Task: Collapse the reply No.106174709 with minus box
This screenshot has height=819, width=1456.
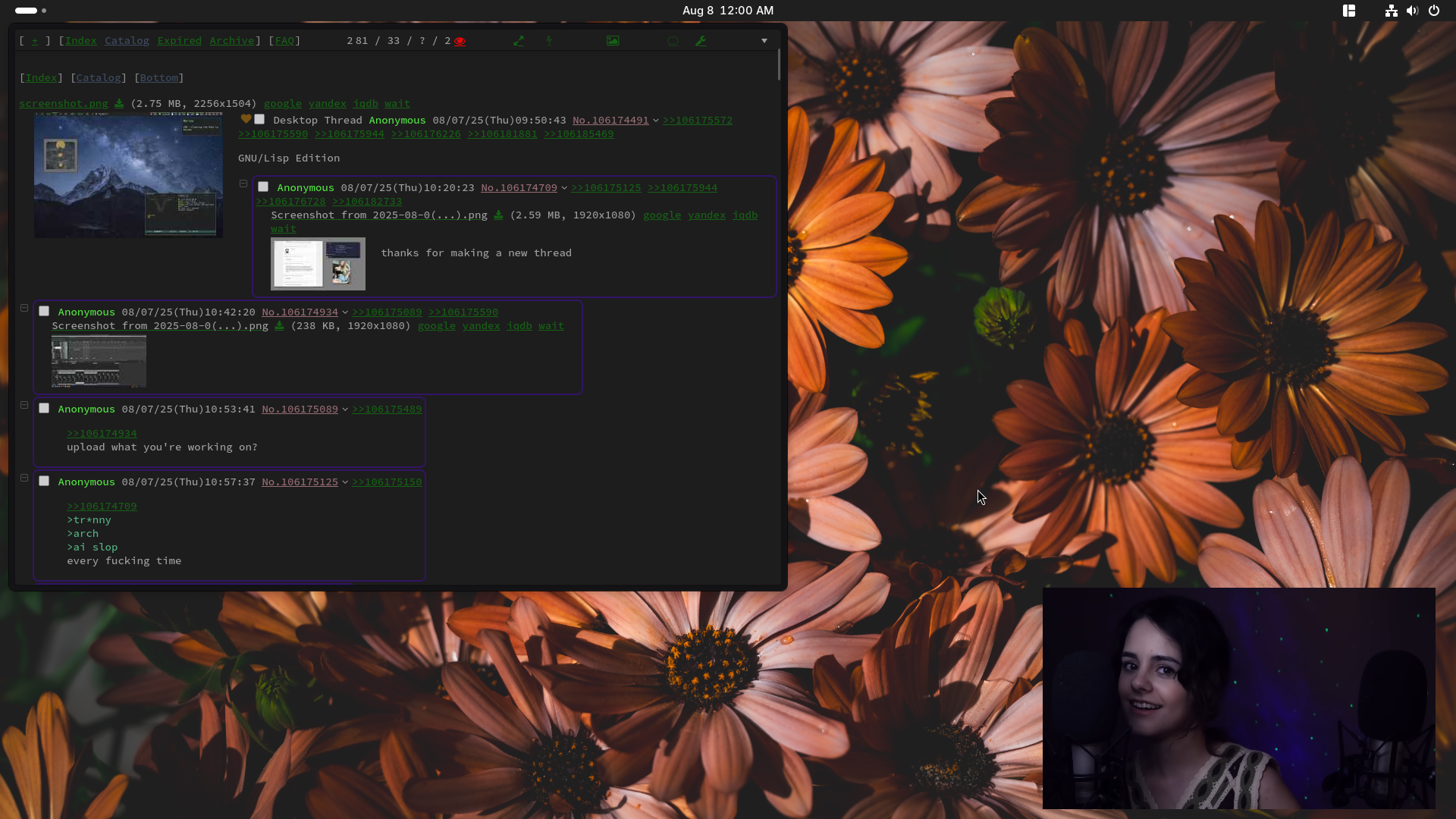Action: tap(243, 184)
